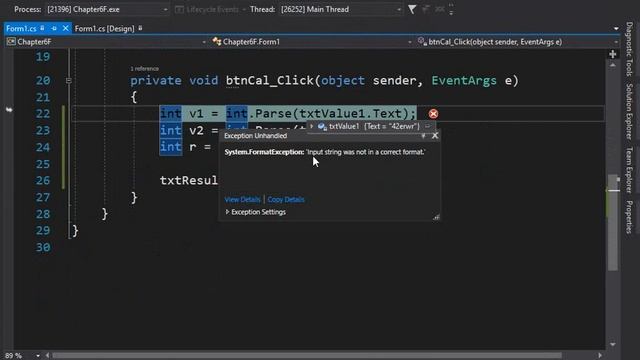This screenshot has width=640, height=360.
Task: Open the Diagnostic Tools side tab
Action: point(629,49)
